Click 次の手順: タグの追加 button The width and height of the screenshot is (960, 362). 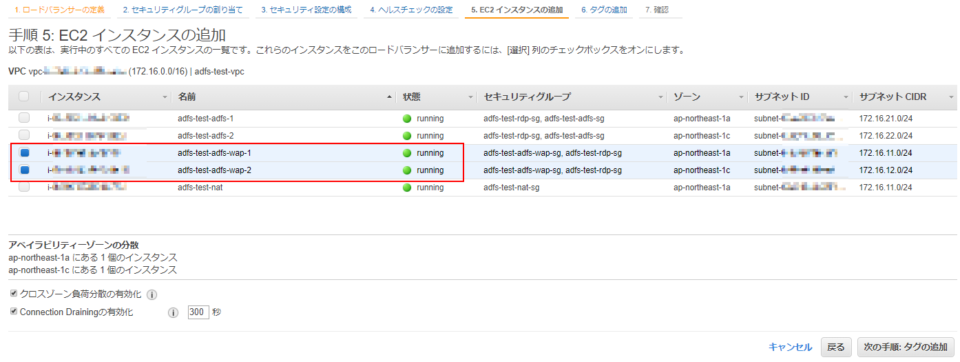tap(906, 347)
